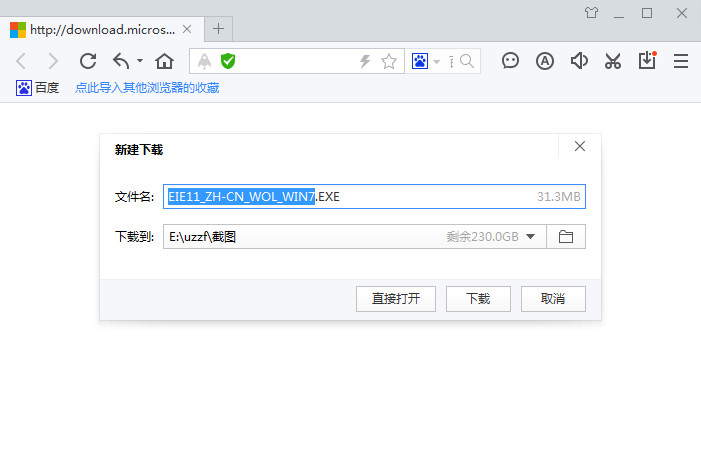Screen dimensions: 701x463
Task: Open the undo history dropdown arrow
Action: [140, 60]
